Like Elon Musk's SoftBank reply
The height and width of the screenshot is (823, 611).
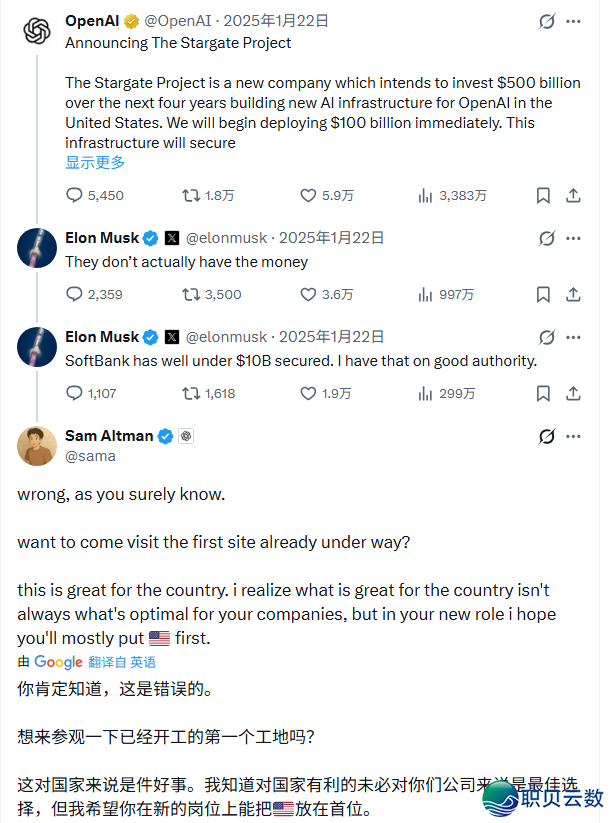coord(306,393)
